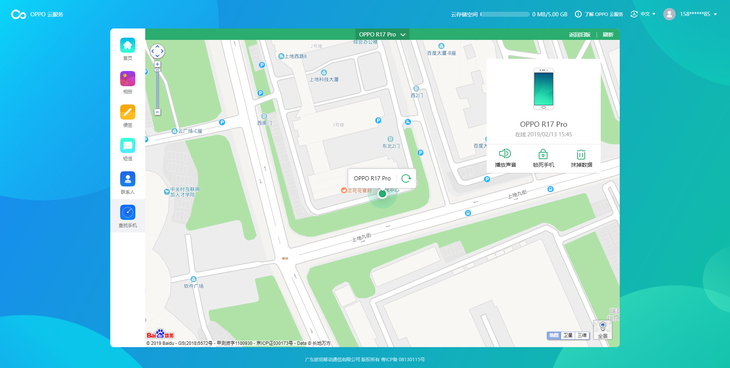Click the refresh link in green bar
The image size is (730, 368).
pos(608,34)
